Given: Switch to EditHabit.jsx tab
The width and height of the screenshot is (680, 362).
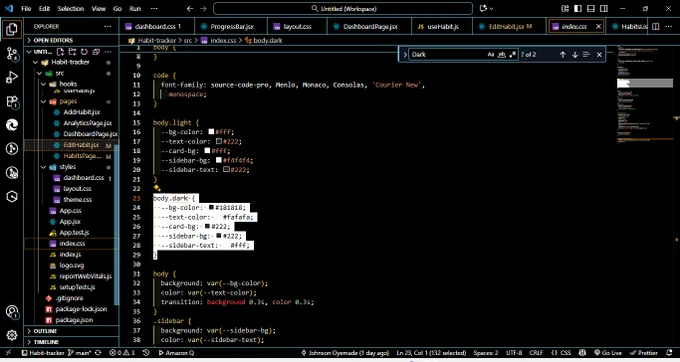Looking at the screenshot, I should coord(510,26).
